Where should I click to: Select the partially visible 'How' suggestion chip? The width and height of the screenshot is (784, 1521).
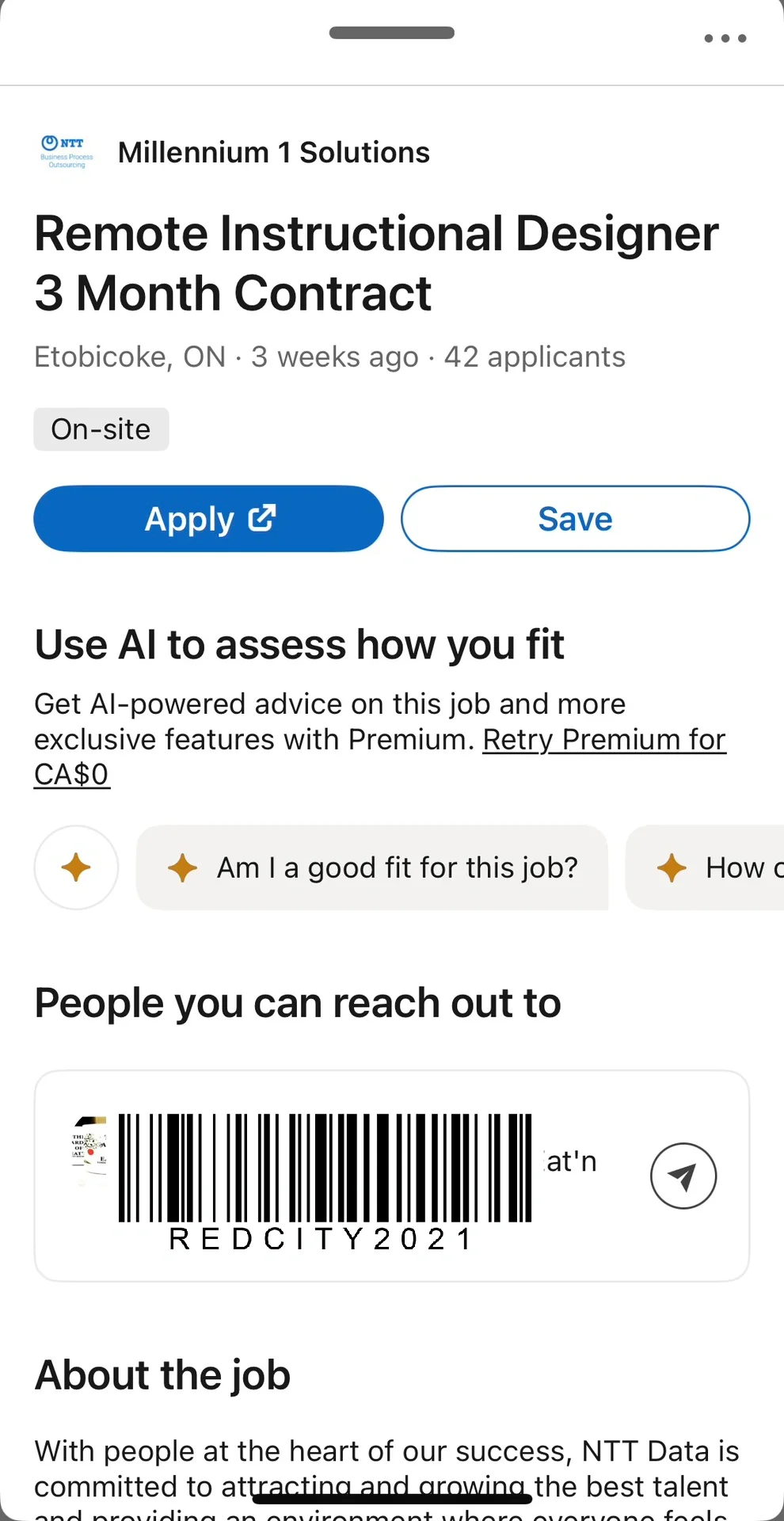click(x=705, y=867)
